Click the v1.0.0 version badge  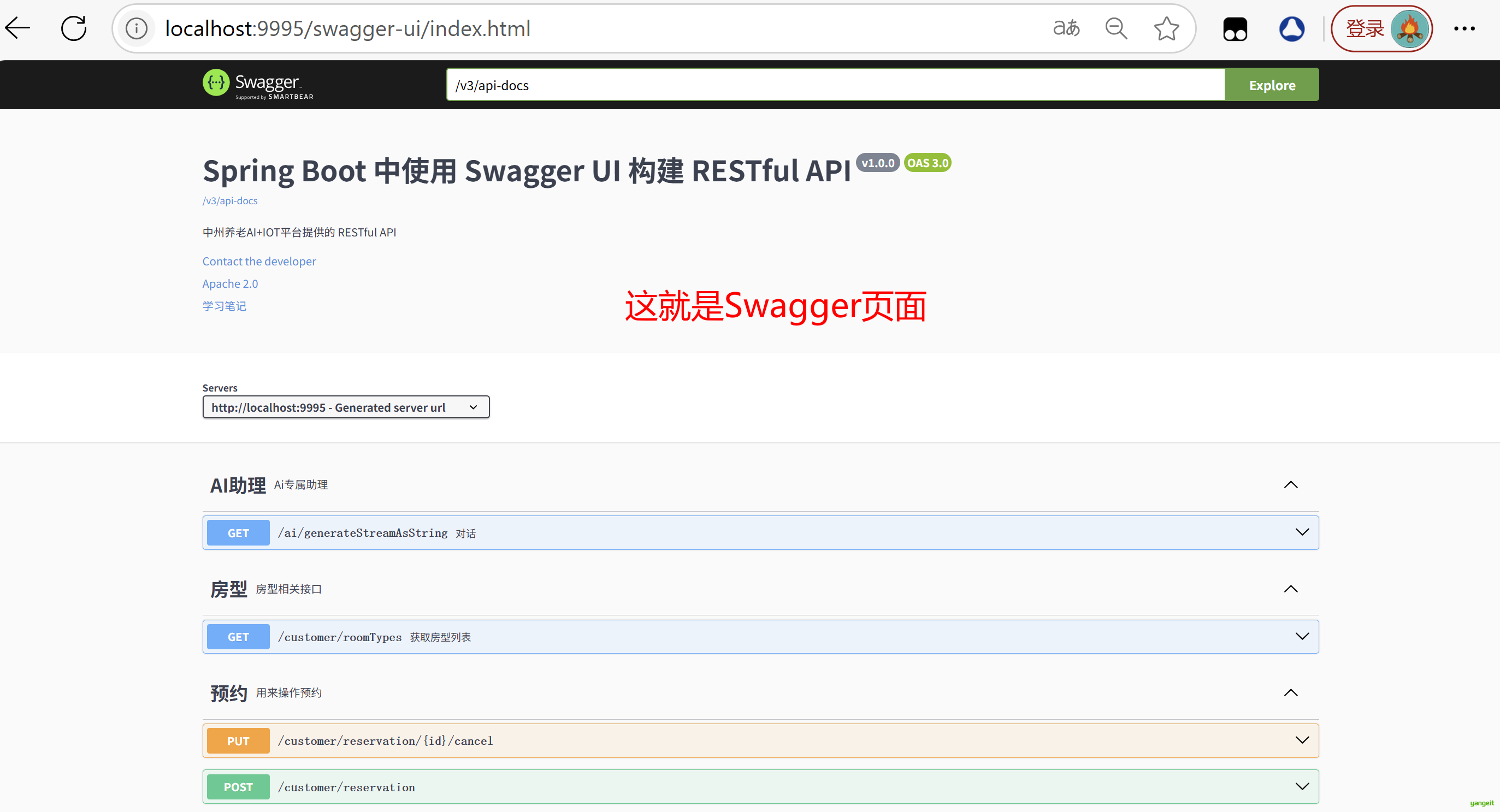pos(877,163)
